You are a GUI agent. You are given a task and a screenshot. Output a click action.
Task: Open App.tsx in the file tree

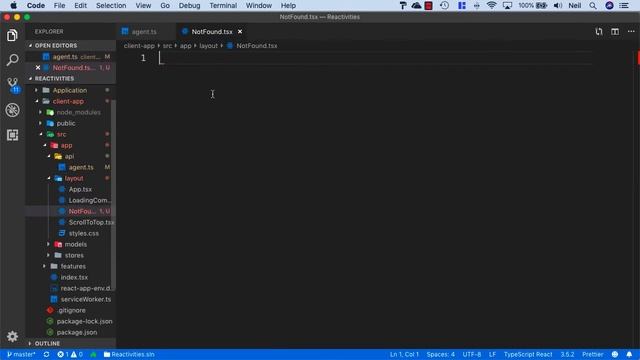[80, 189]
